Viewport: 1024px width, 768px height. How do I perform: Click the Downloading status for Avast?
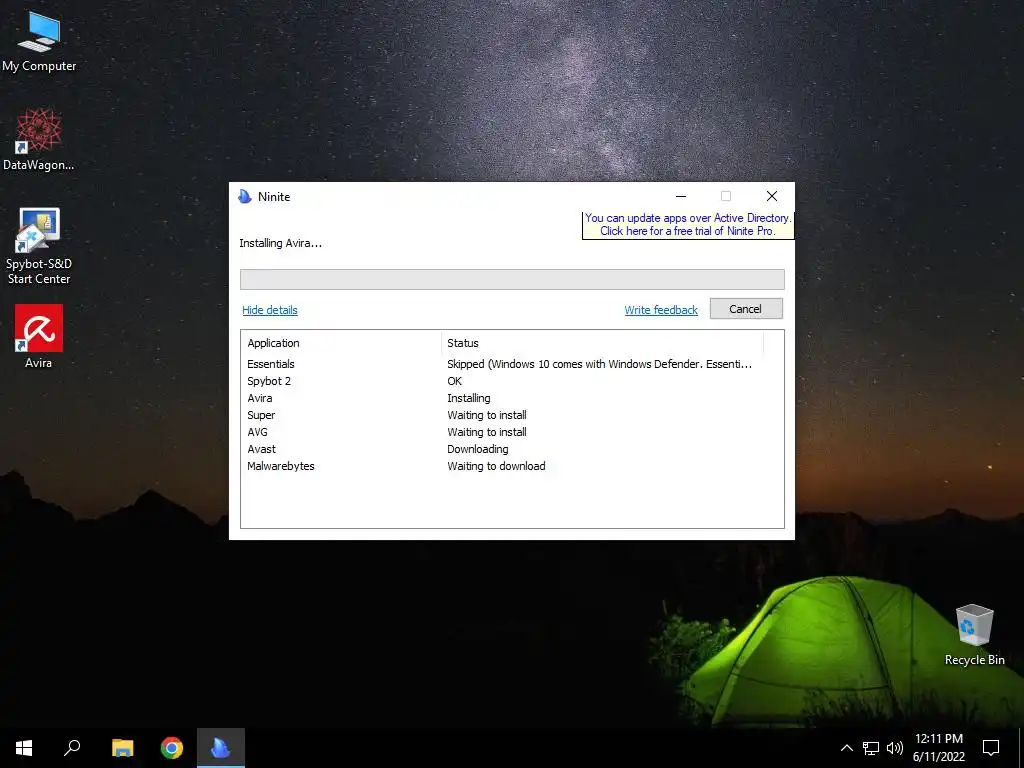(478, 449)
